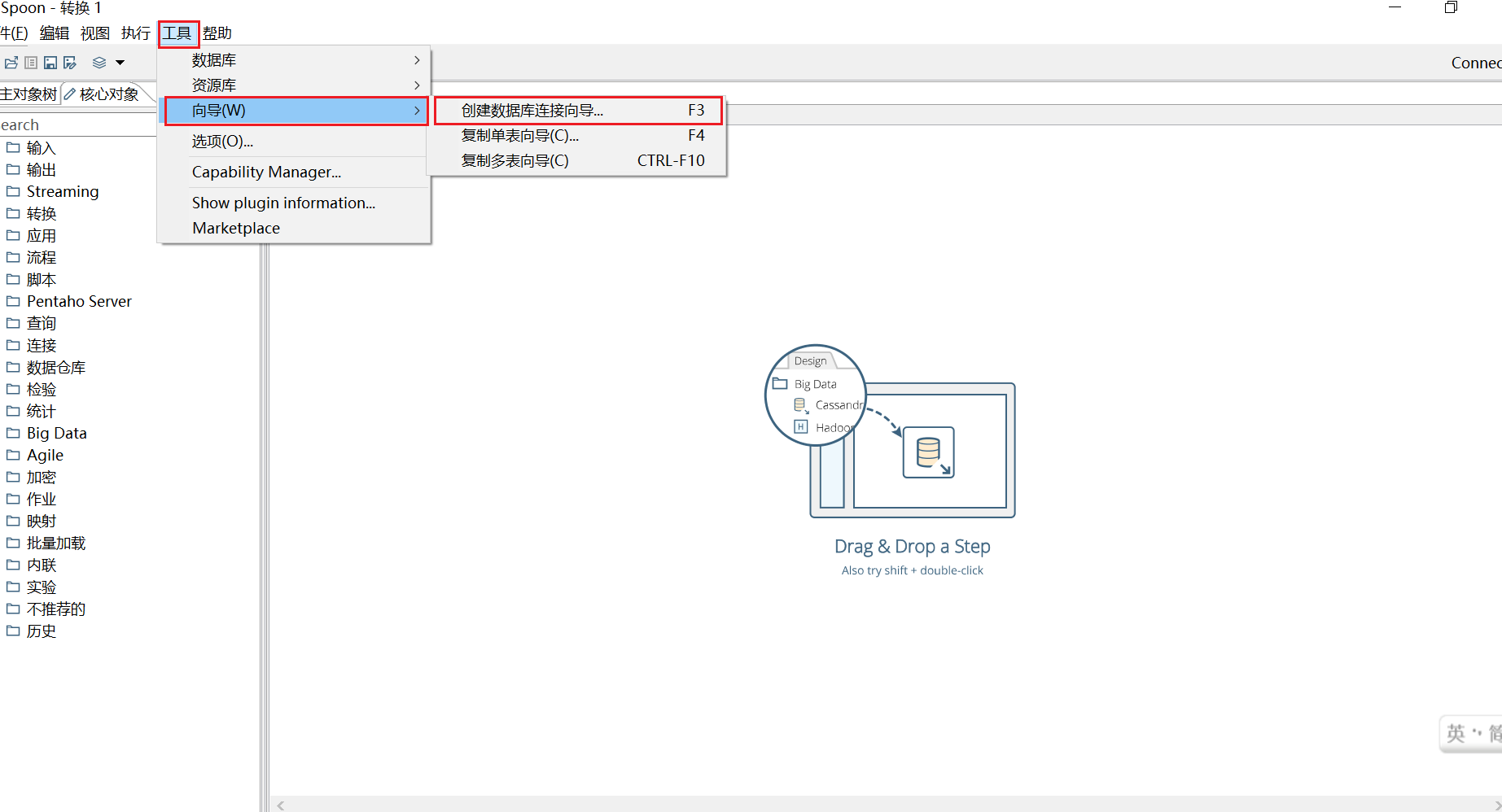Viewport: 1502px width, 812px height.
Task: Switch to the 主对象树 tab
Action: point(29,94)
